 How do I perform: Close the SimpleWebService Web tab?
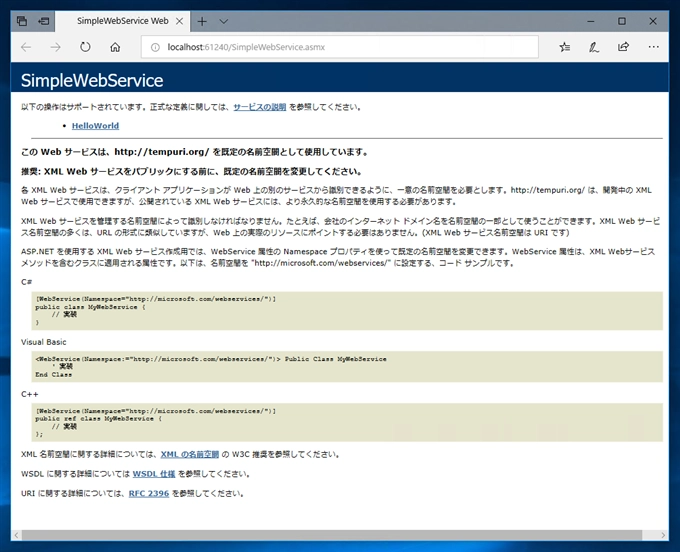point(179,21)
